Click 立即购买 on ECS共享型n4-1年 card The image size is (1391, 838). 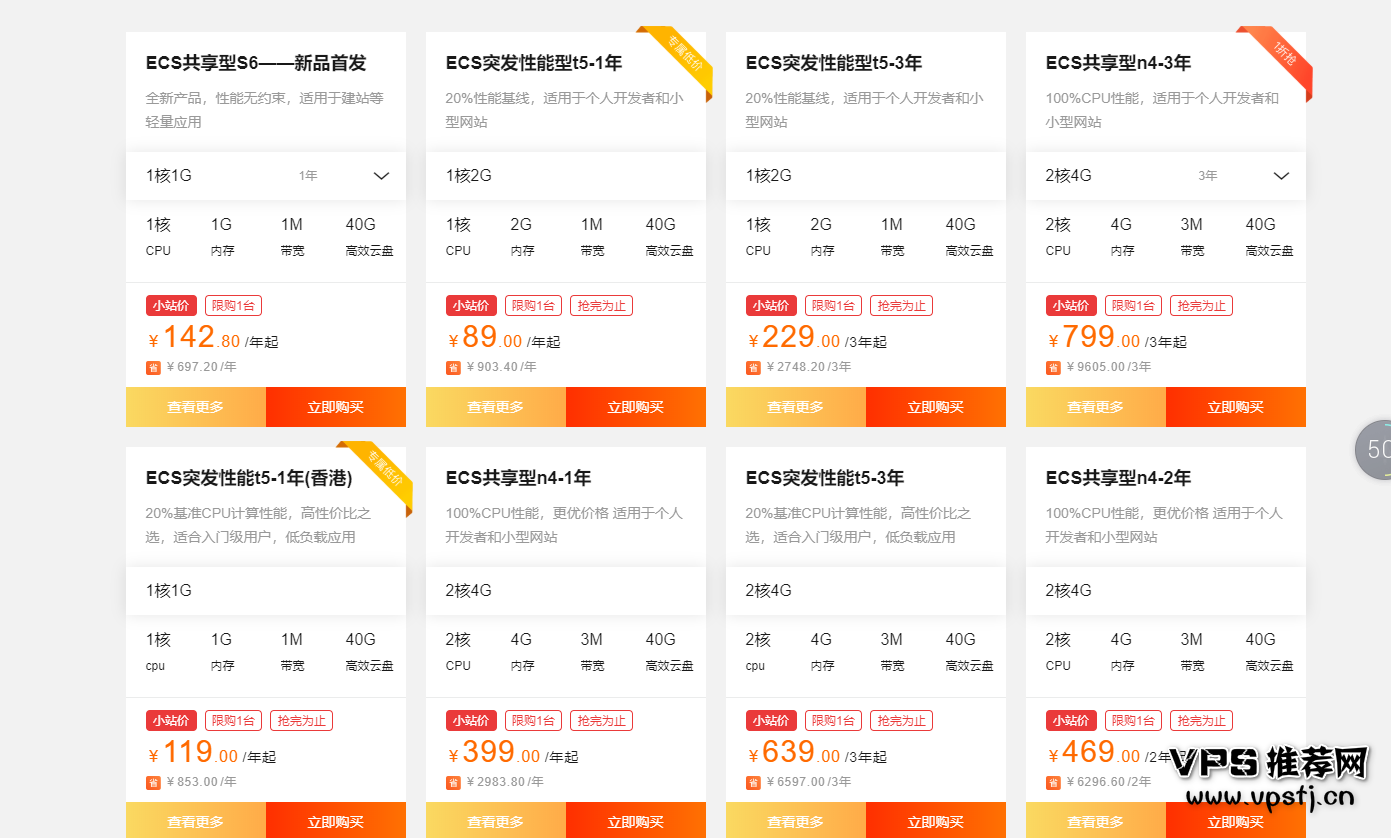(636, 821)
